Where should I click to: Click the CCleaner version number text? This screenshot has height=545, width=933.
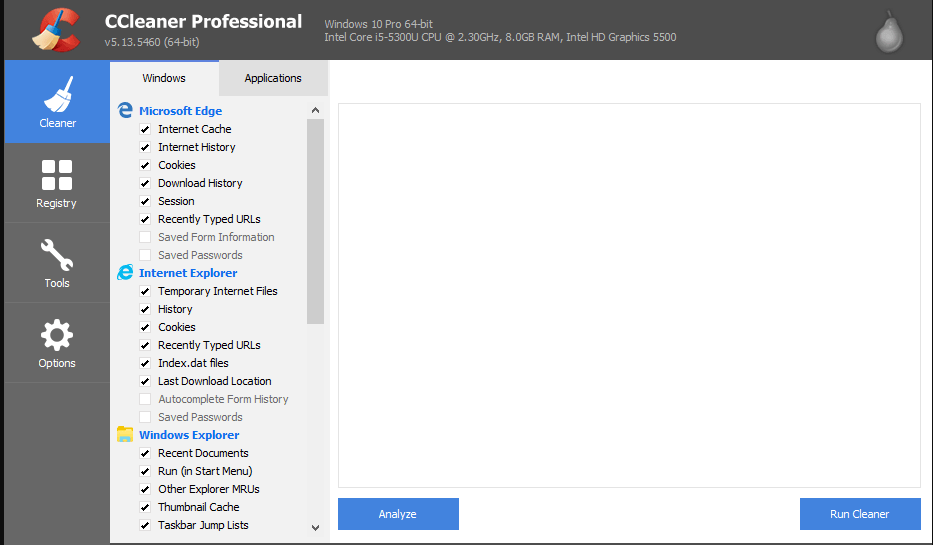pyautogui.click(x=152, y=42)
